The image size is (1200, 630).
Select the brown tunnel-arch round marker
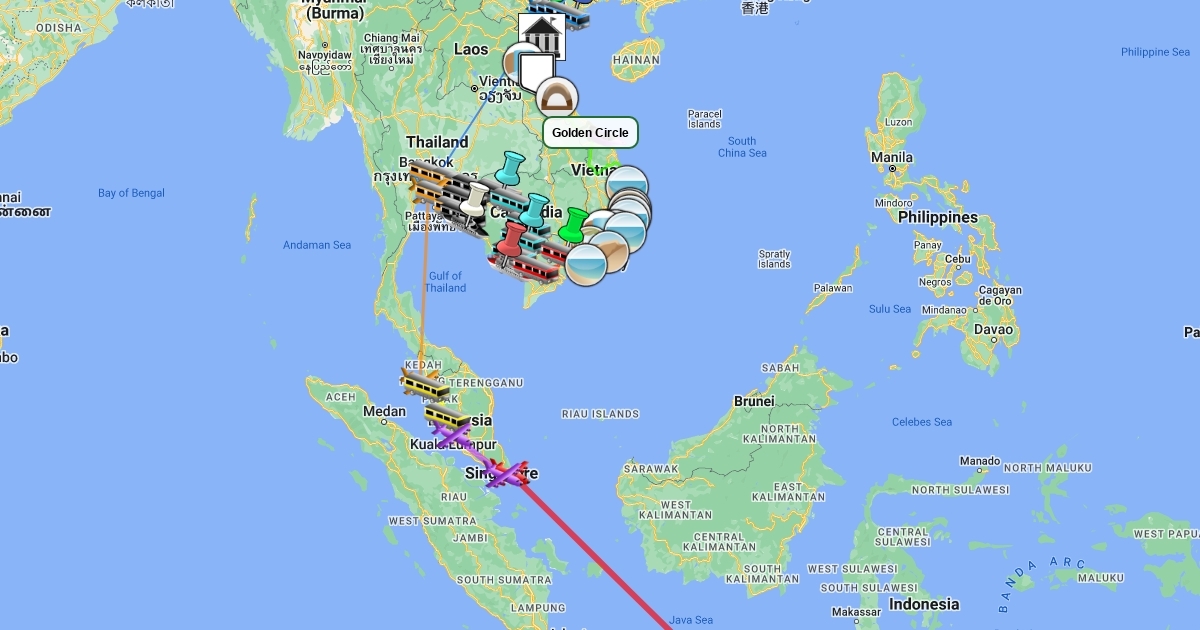click(557, 98)
